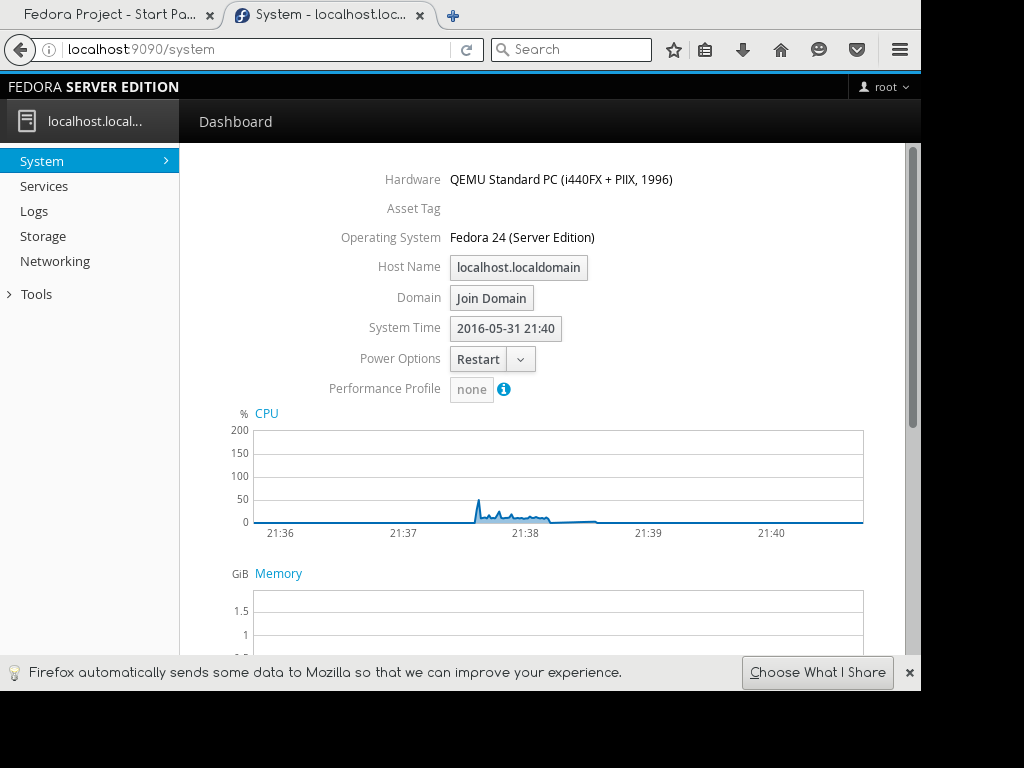The width and height of the screenshot is (1024, 768).
Task: Click the QEMU Standard PC hardware text
Action: click(x=562, y=180)
